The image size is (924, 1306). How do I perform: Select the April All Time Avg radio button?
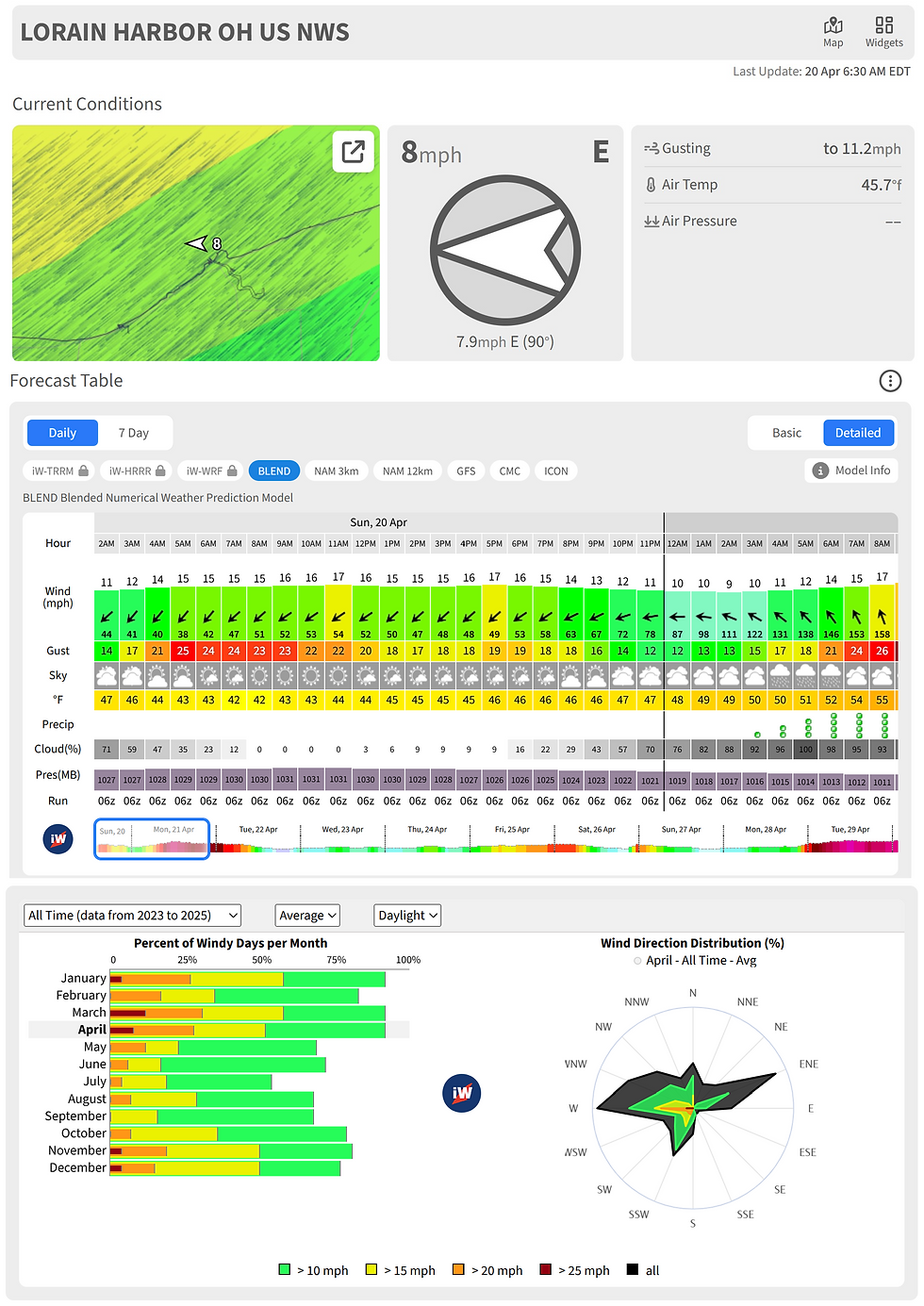pyautogui.click(x=636, y=960)
